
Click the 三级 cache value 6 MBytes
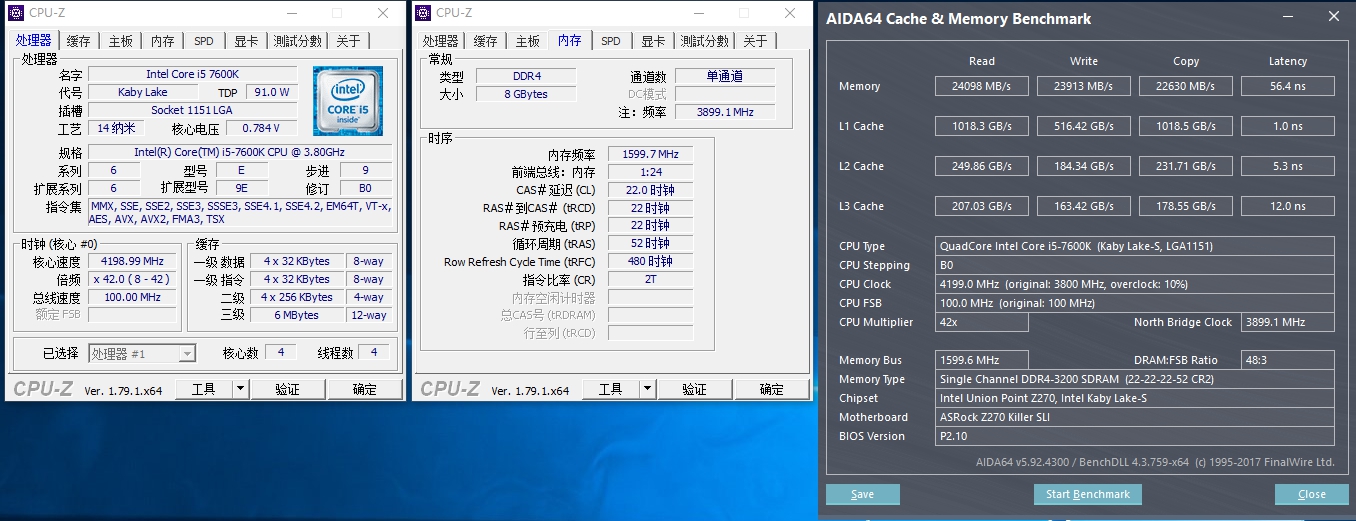pos(296,315)
